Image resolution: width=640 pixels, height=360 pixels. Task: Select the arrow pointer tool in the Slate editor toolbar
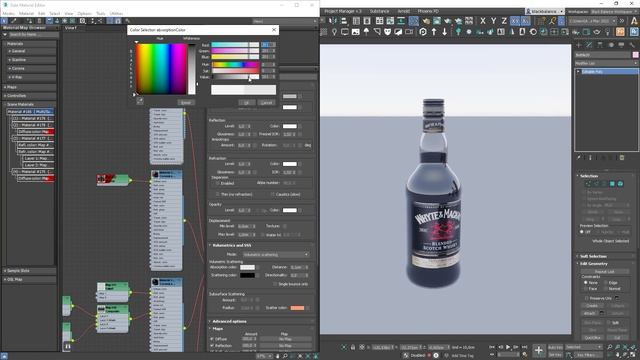(4, 20)
